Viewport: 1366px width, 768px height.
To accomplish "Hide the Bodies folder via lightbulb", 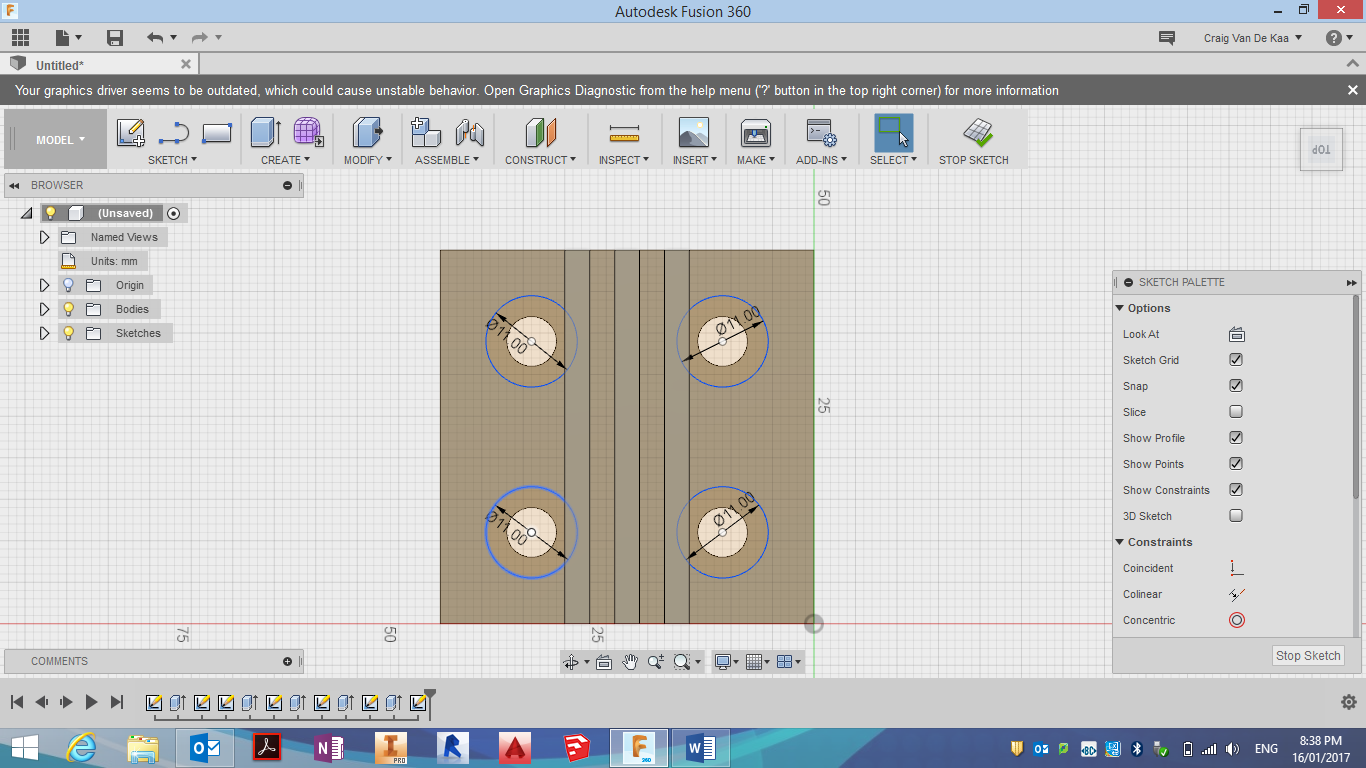I will (x=68, y=309).
